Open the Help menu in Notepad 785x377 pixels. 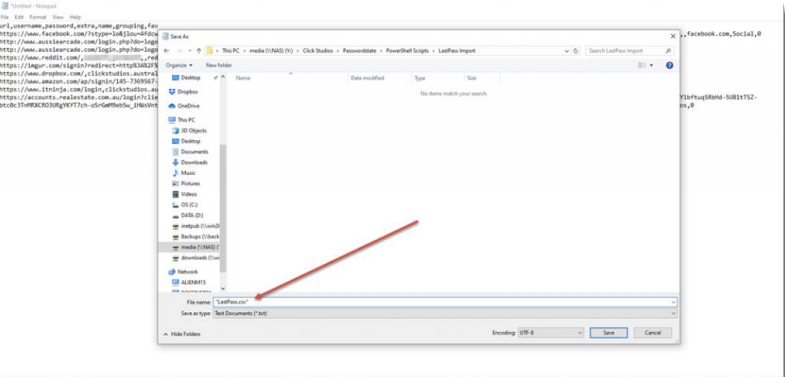click(75, 17)
